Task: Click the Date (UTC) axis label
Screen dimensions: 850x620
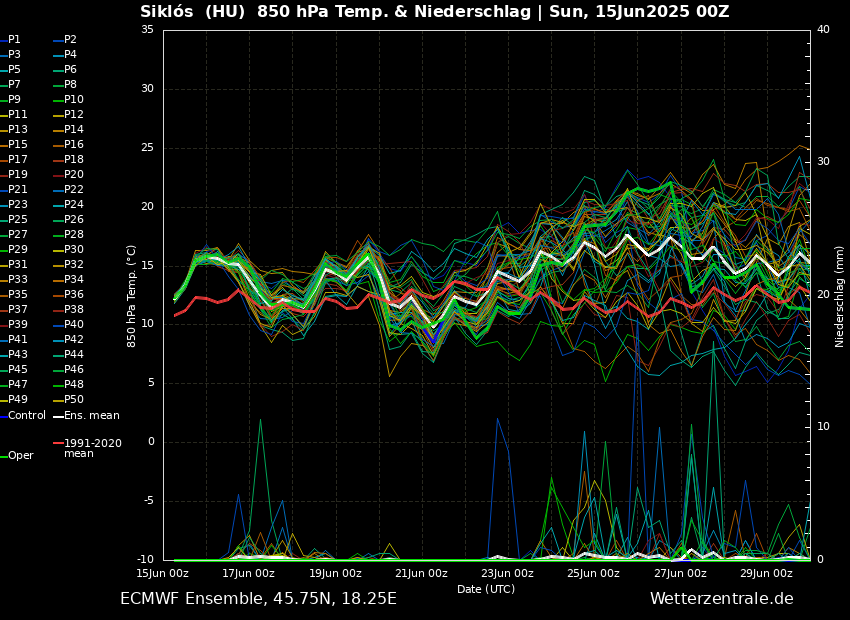Action: coord(486,589)
